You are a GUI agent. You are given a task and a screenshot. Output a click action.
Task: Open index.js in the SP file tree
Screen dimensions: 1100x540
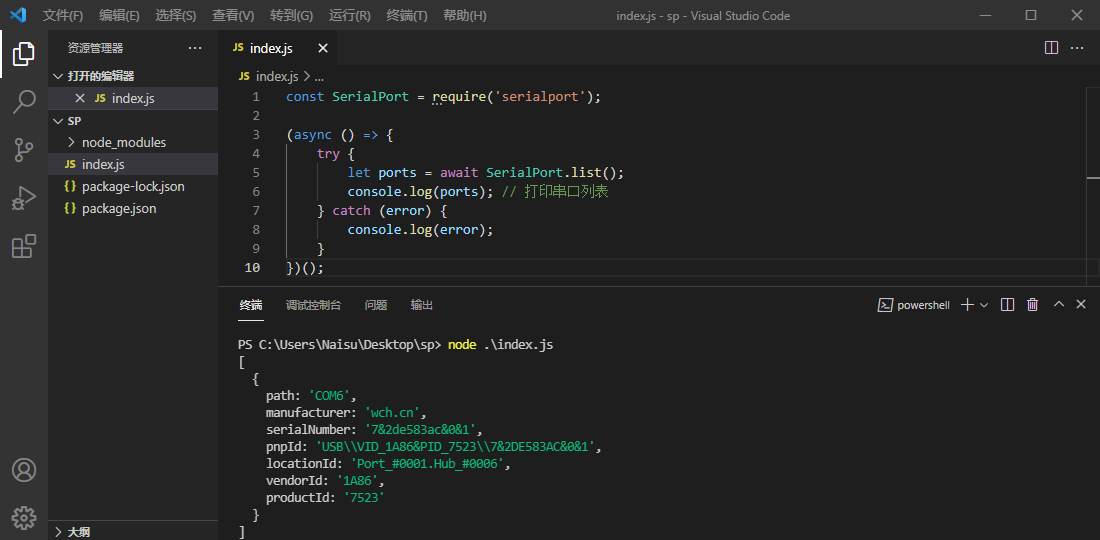103,164
